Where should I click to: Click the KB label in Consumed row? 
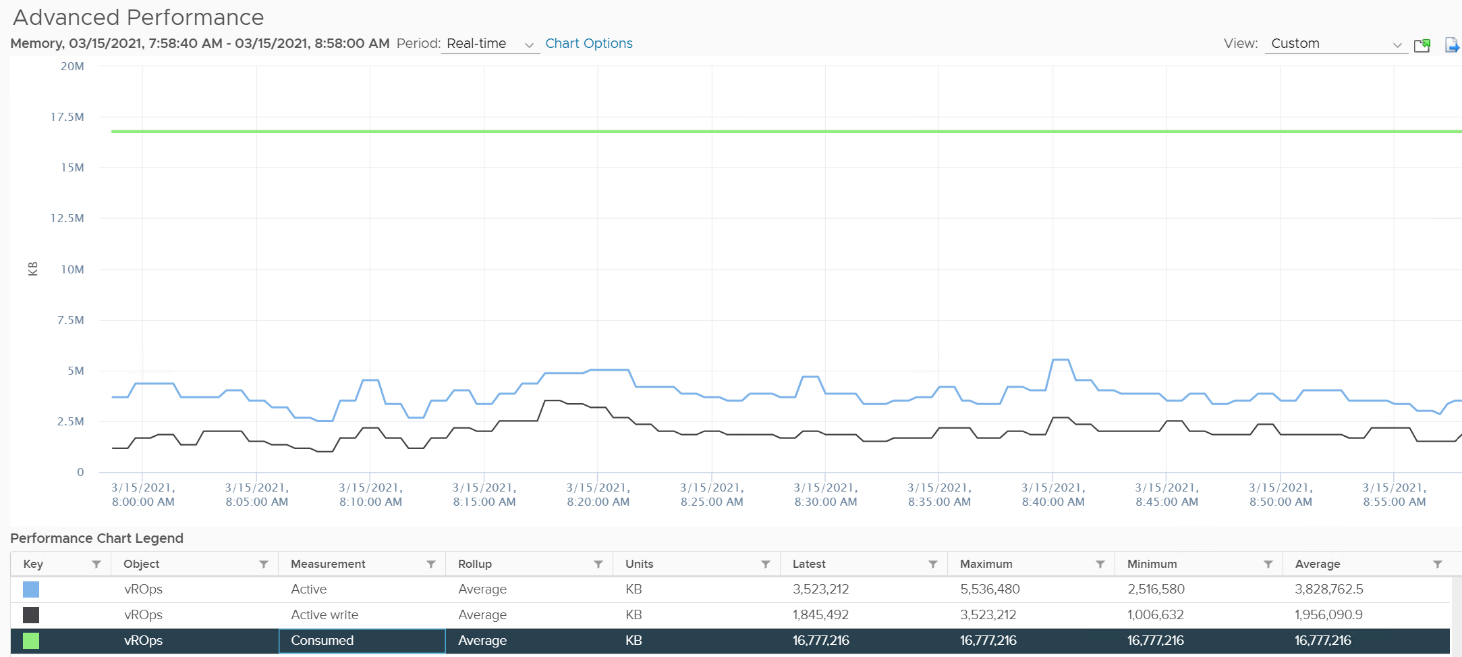(634, 641)
